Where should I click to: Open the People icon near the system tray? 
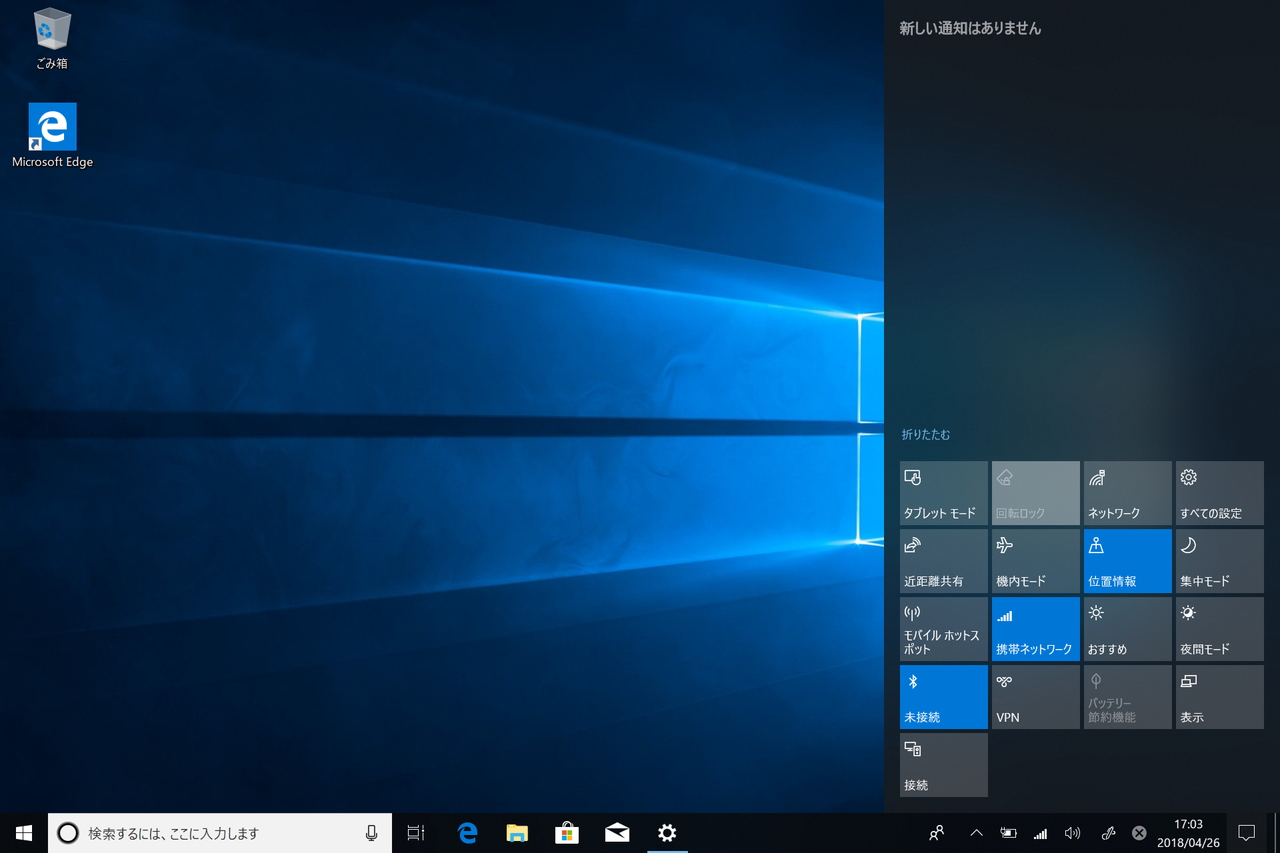coord(936,832)
